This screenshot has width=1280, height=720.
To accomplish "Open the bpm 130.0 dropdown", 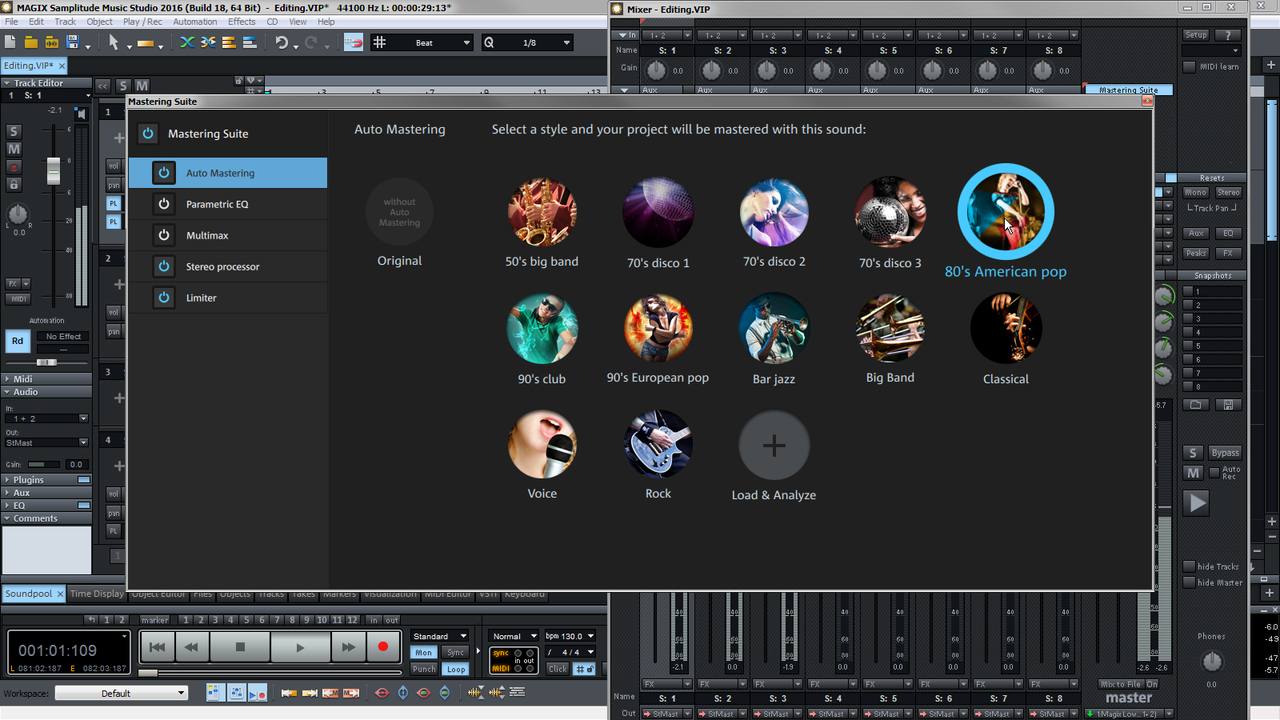I will tap(570, 636).
